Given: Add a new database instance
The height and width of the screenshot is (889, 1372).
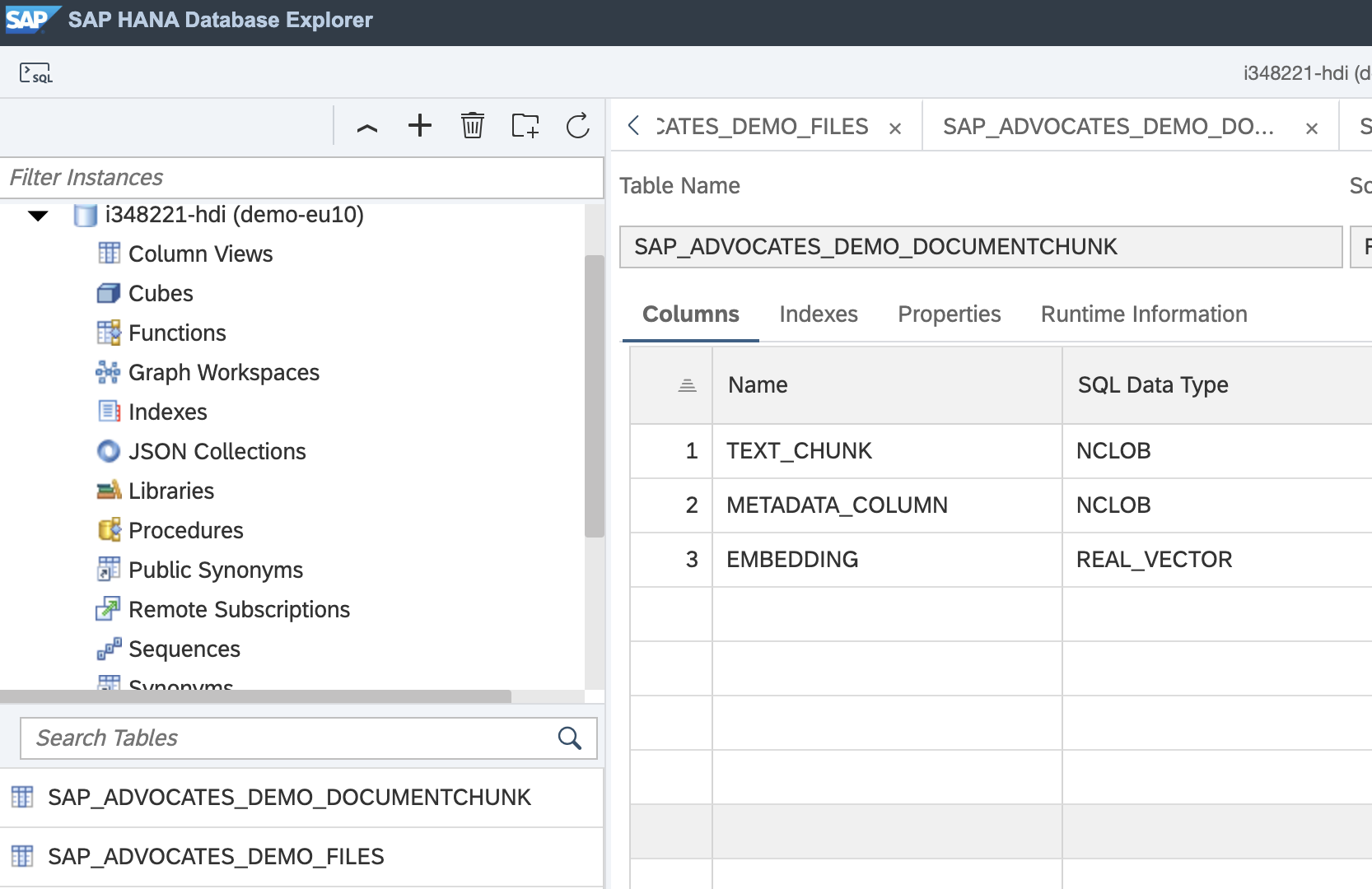Looking at the screenshot, I should click(420, 126).
